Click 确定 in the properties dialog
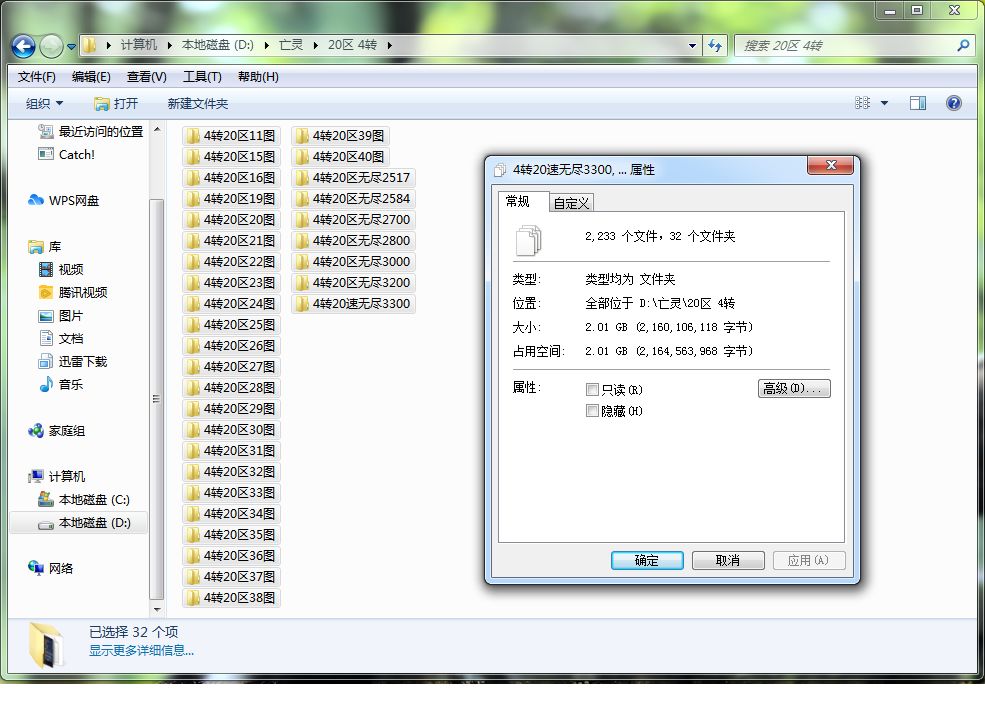985x703 pixels. coord(647,560)
